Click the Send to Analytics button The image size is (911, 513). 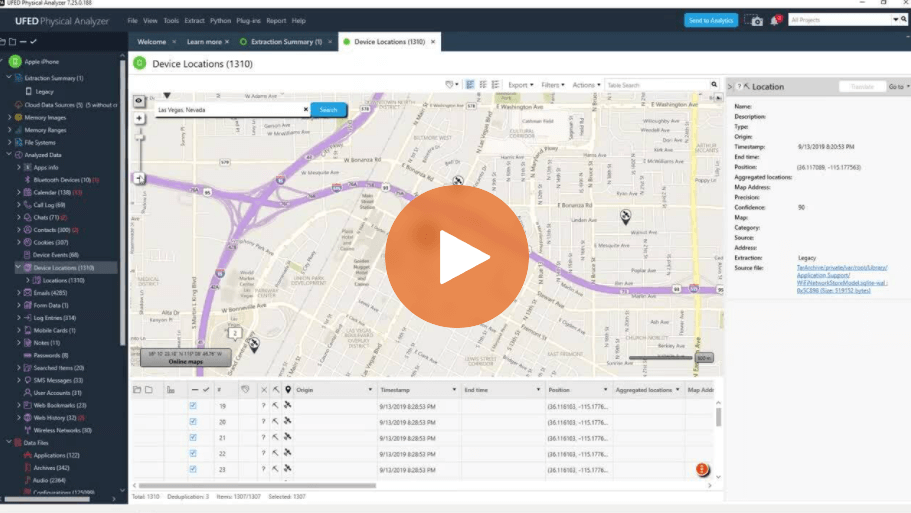click(710, 20)
